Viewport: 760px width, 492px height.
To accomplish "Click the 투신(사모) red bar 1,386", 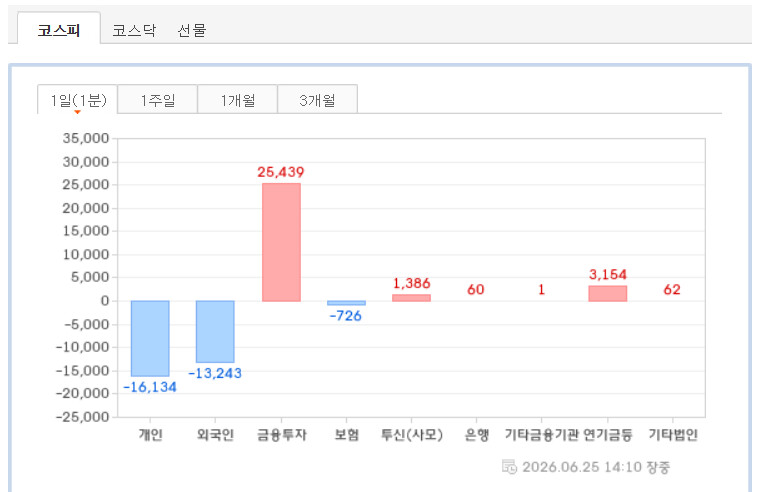I will (x=412, y=298).
